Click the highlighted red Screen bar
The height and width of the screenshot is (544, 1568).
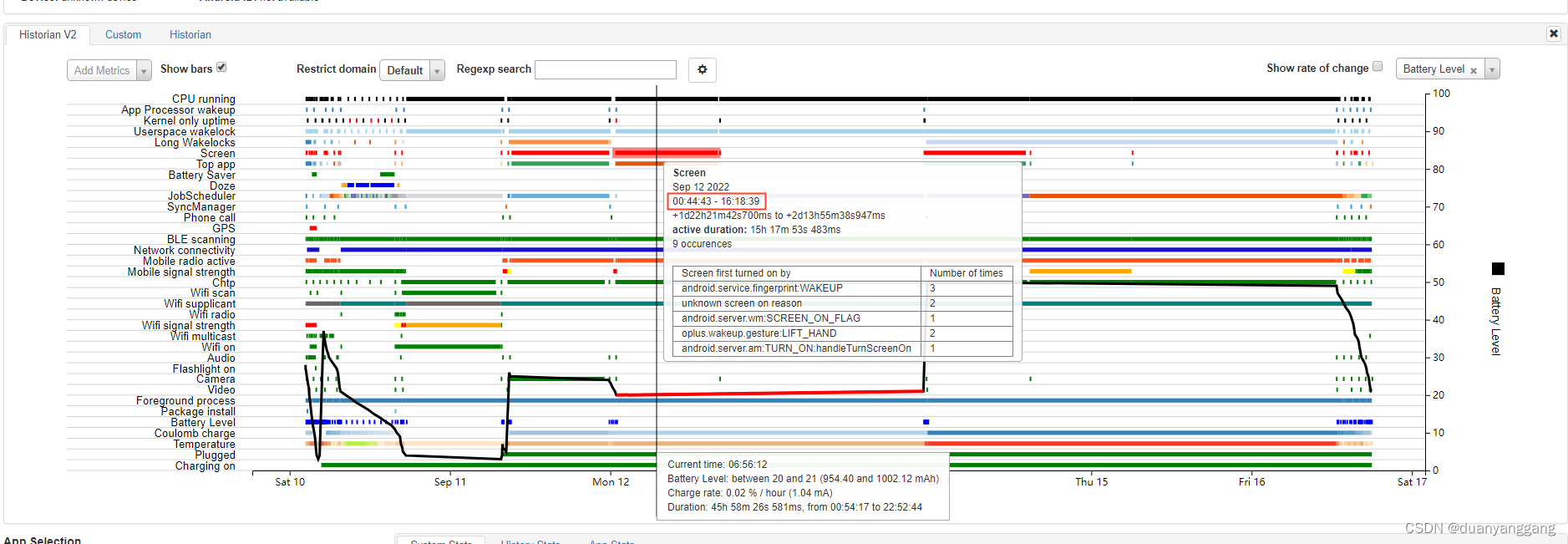pyautogui.click(x=667, y=153)
